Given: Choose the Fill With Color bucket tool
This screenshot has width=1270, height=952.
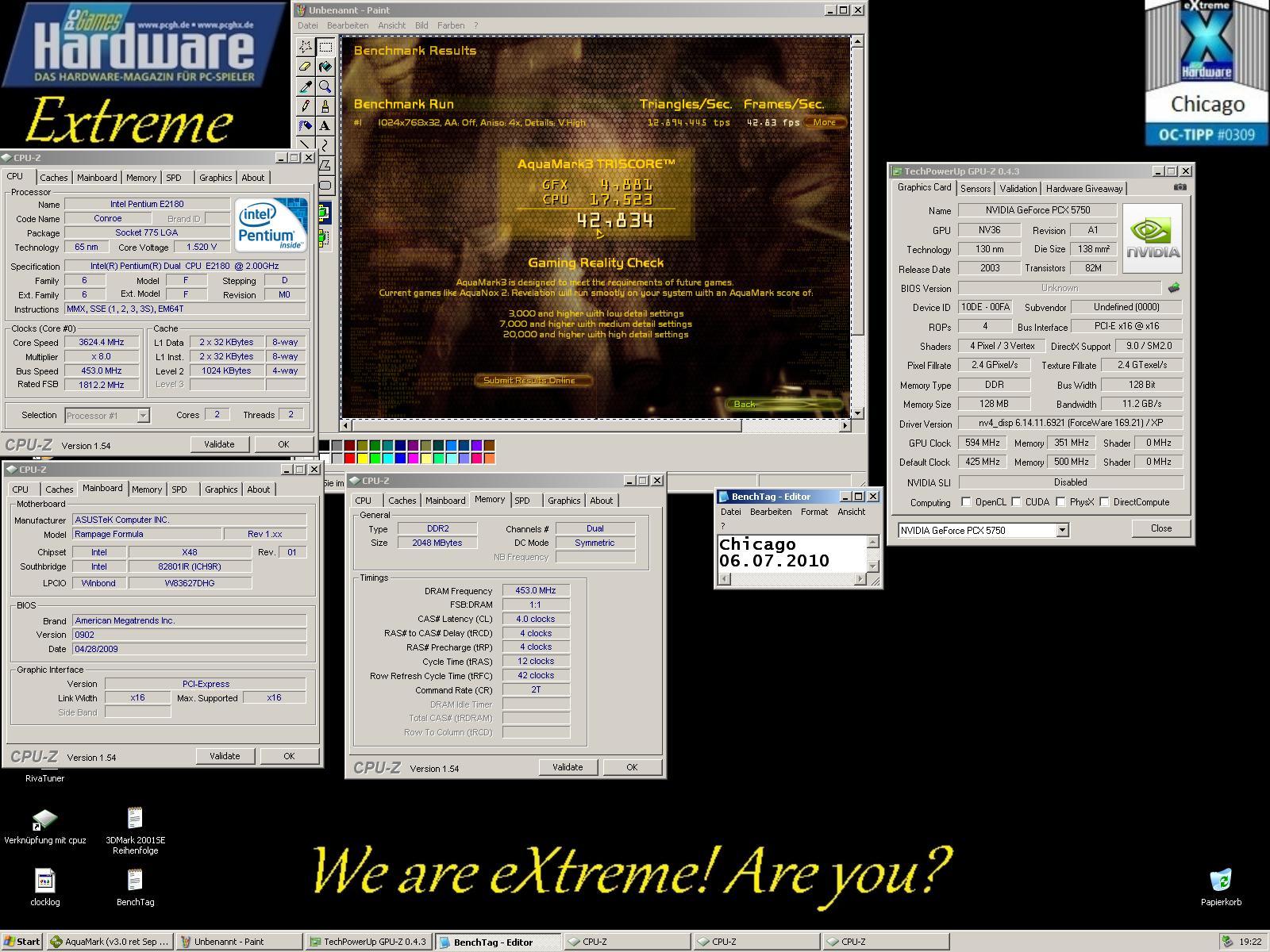Looking at the screenshot, I should coord(325,67).
